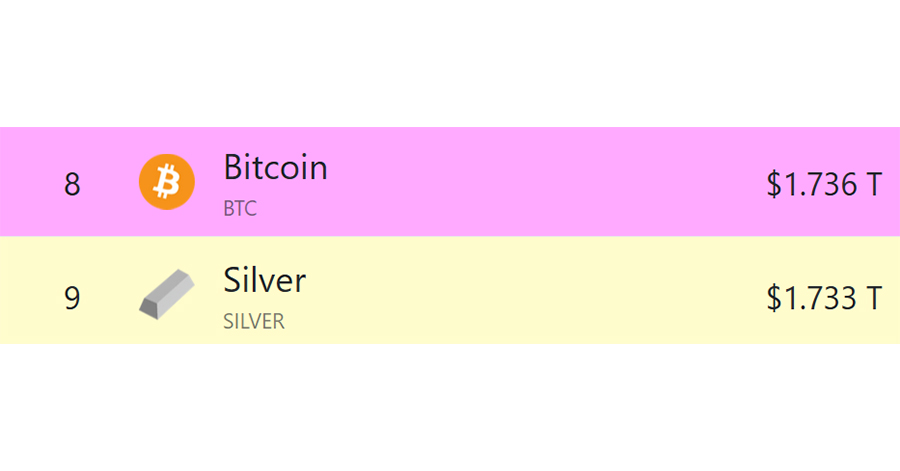Click the orange Bitcoin logo icon

coord(167,181)
